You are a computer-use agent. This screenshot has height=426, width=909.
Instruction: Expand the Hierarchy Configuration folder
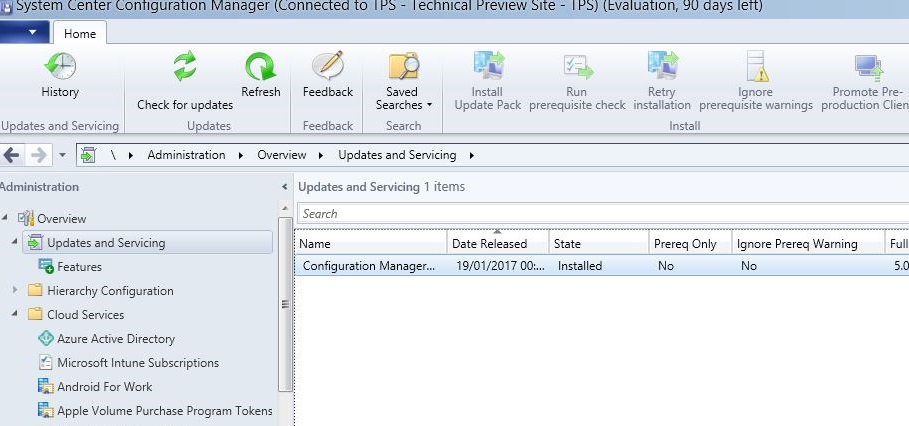15,291
